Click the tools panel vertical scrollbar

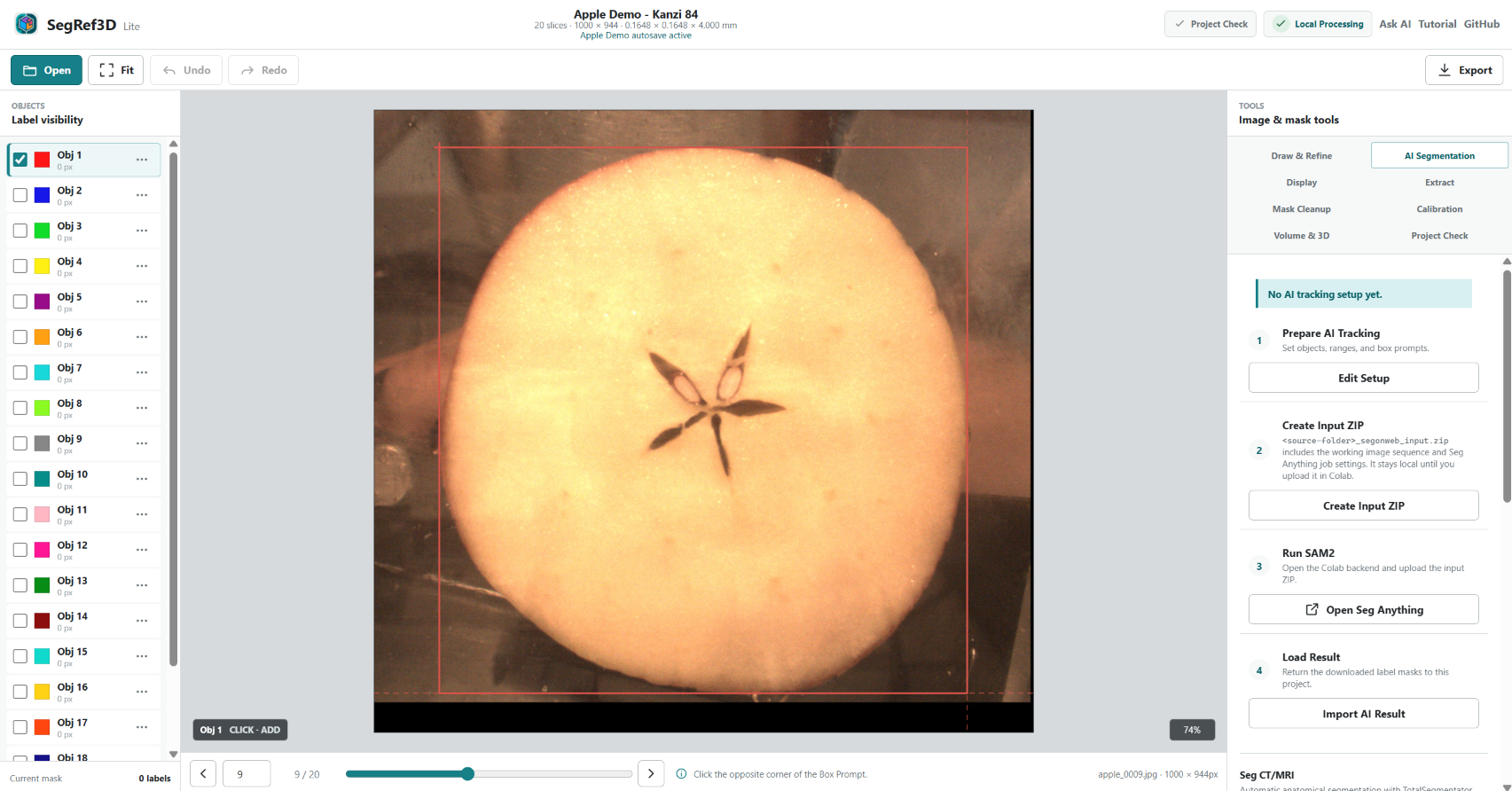pyautogui.click(x=1507, y=386)
